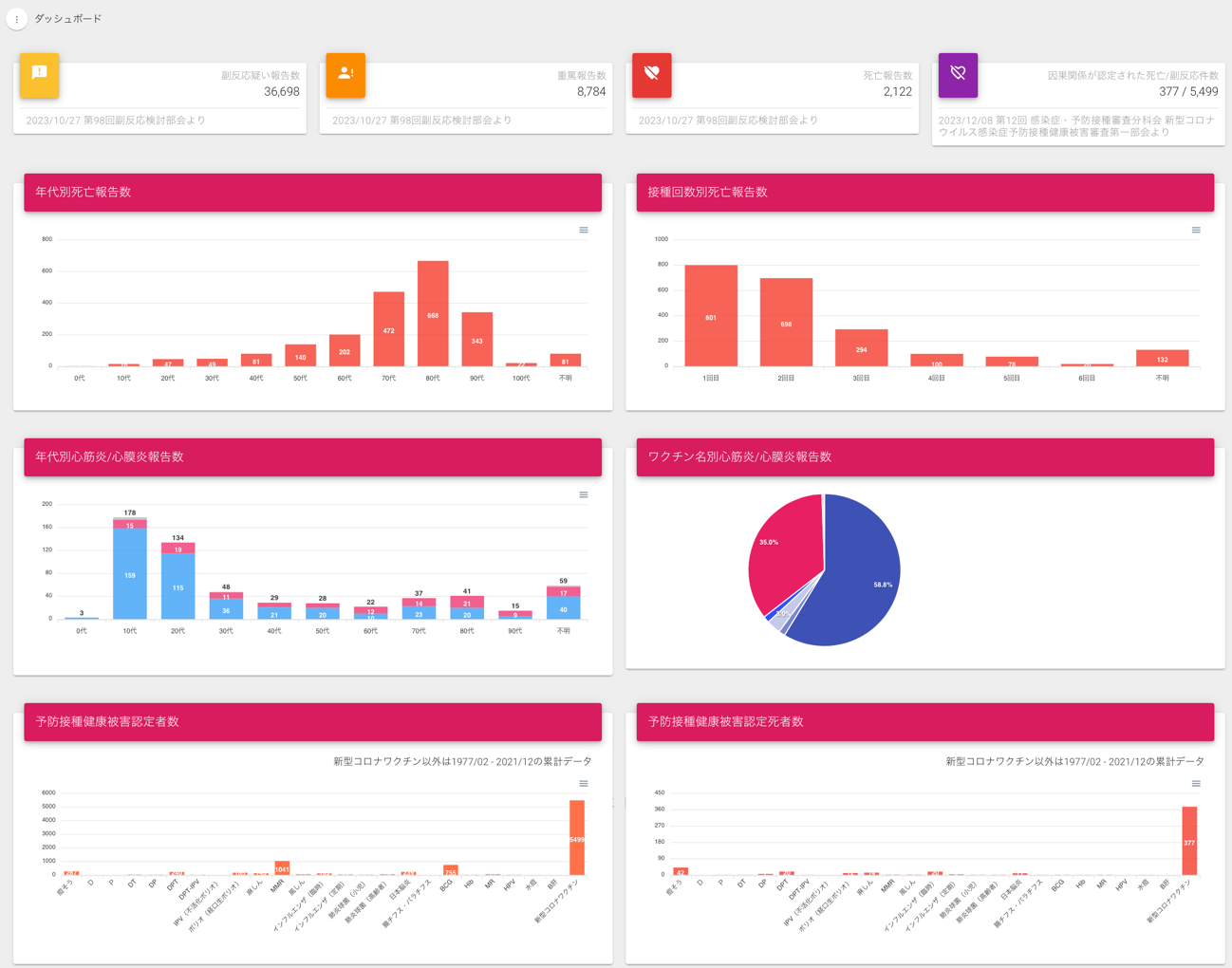Click the 新型コロナワクチン bar showing 5499
This screenshot has width=1232, height=968.
(577, 837)
